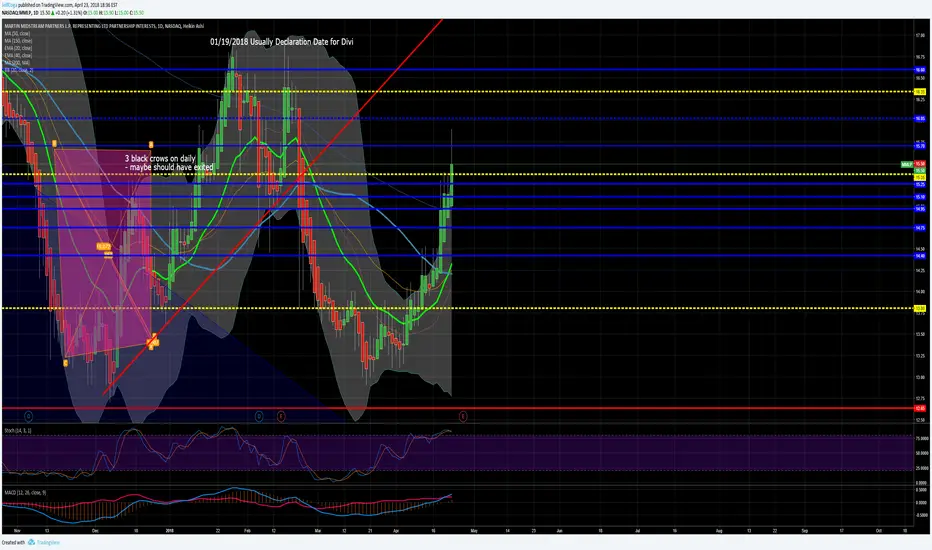
Task: Click the dividend D marker in early February
Action: tap(259, 416)
